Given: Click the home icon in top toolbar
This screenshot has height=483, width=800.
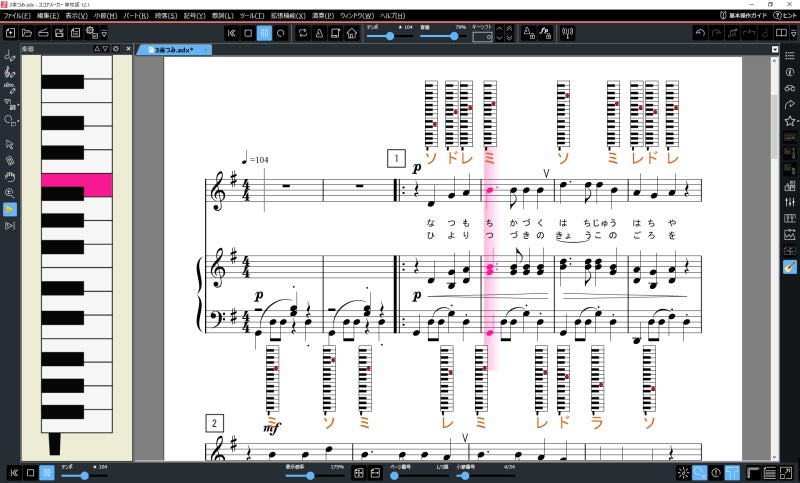Looking at the screenshot, I should coord(351,33).
